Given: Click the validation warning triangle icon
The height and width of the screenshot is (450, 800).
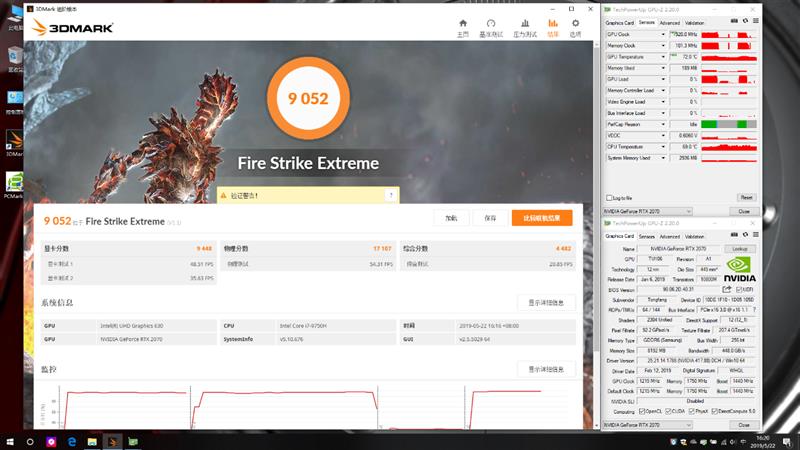Looking at the screenshot, I should pyautogui.click(x=223, y=195).
